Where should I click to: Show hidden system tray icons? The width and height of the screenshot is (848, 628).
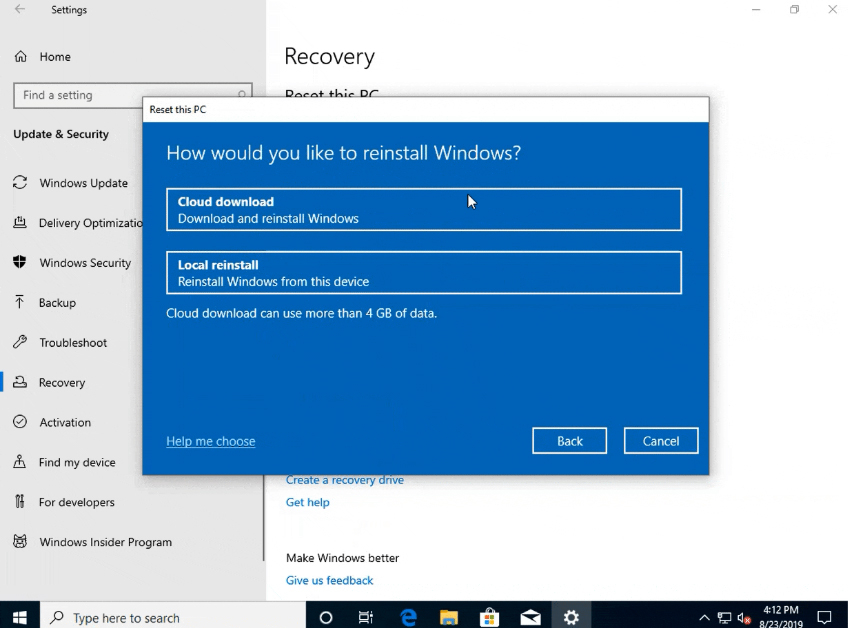point(704,617)
